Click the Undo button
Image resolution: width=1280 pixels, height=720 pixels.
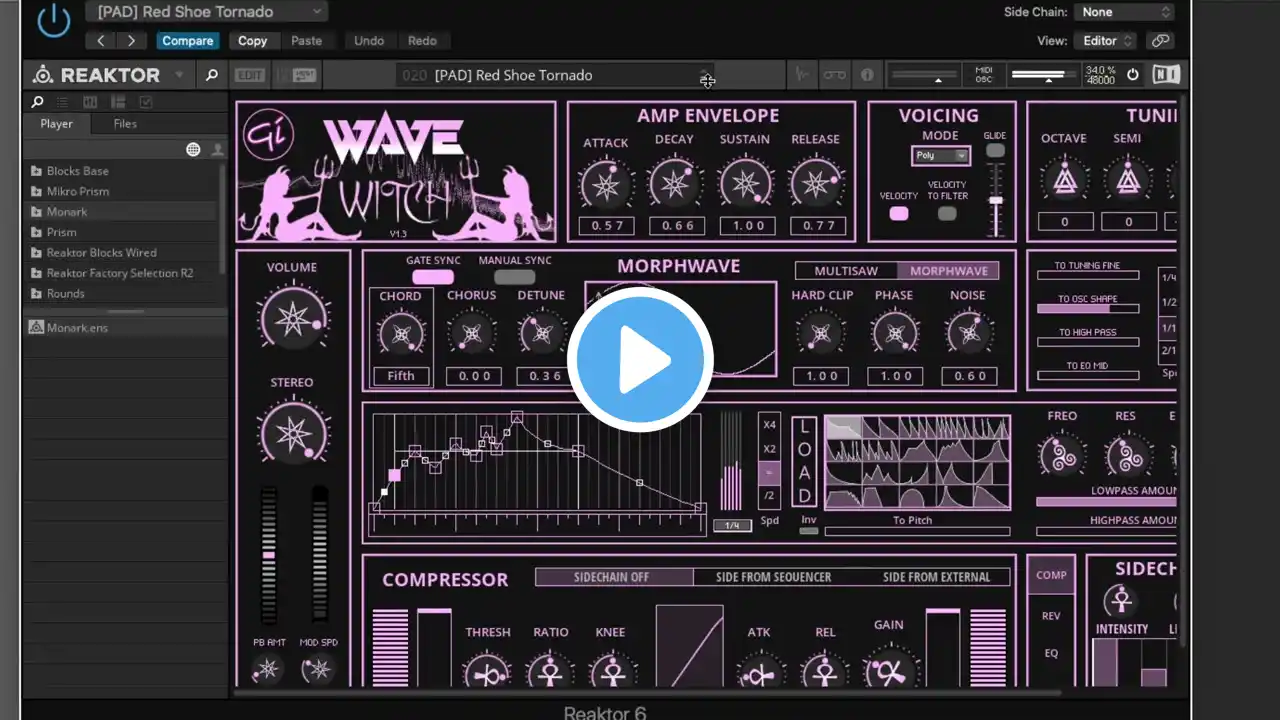(x=369, y=41)
